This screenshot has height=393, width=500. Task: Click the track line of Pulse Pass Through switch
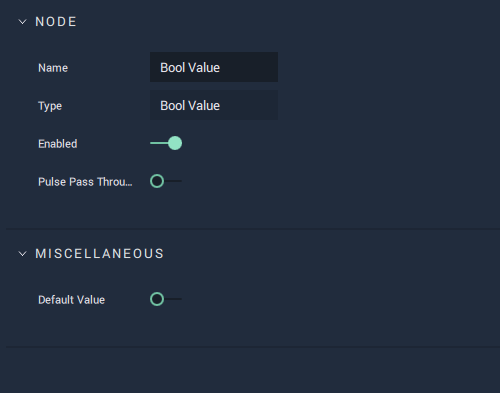point(173,181)
